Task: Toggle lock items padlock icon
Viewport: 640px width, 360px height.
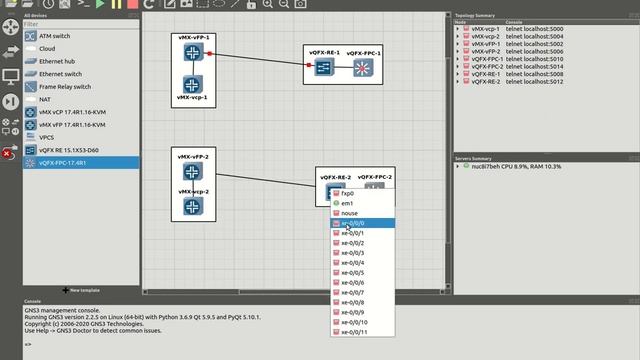Action: tap(251, 4)
